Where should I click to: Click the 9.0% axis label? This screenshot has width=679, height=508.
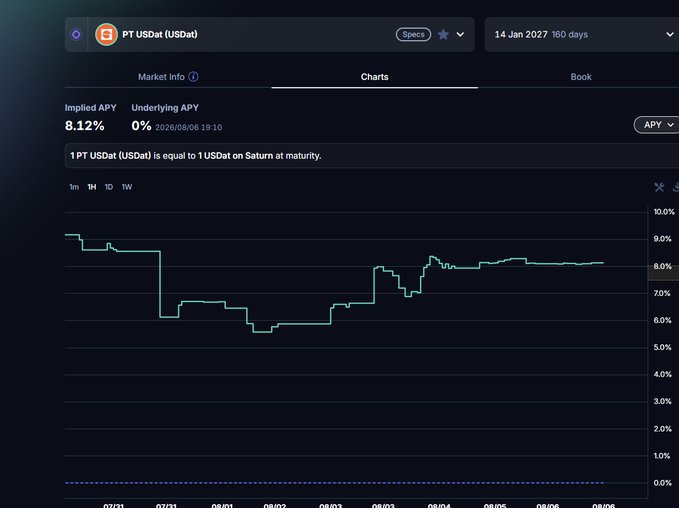coord(662,239)
